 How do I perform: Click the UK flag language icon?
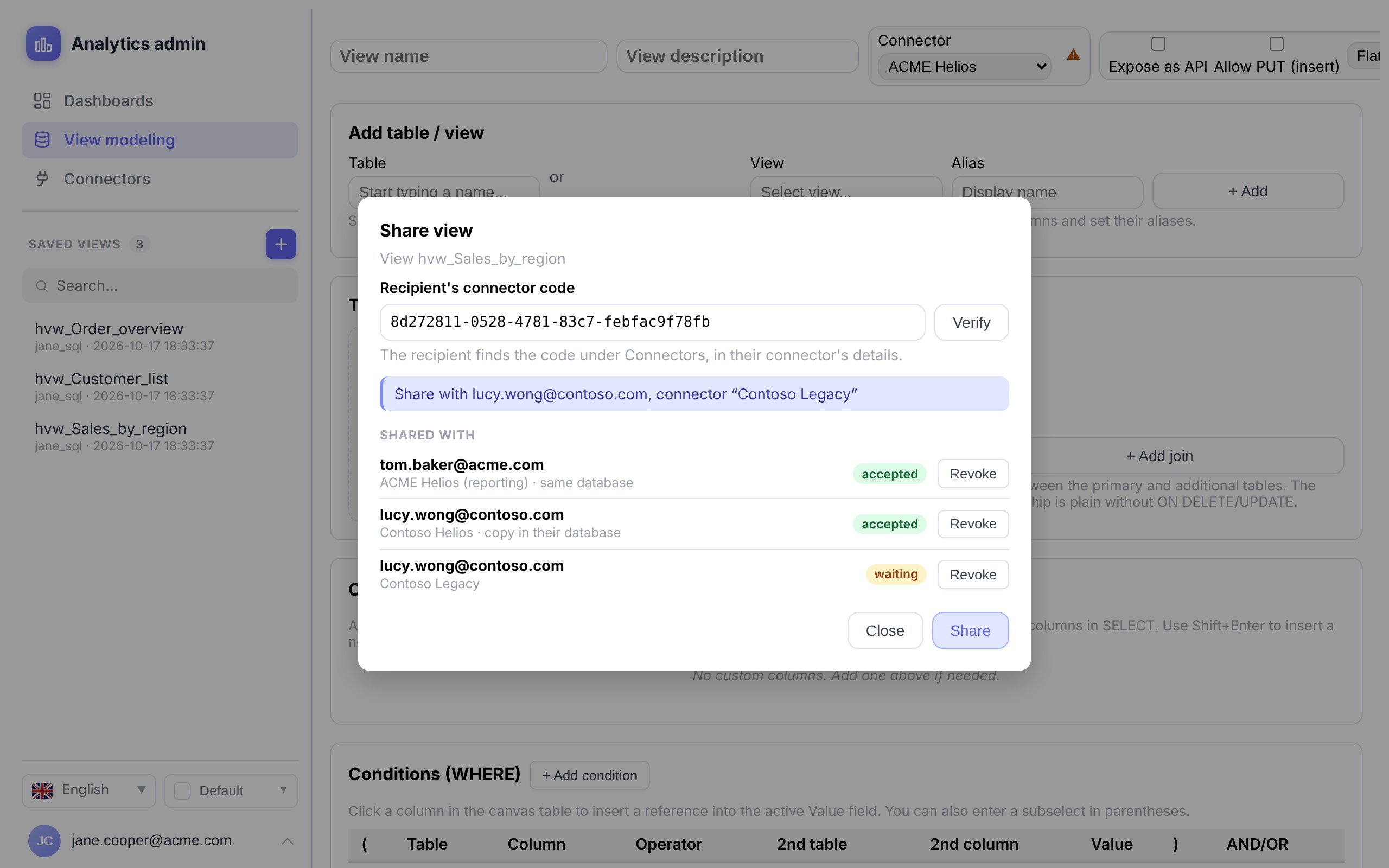tap(42, 790)
